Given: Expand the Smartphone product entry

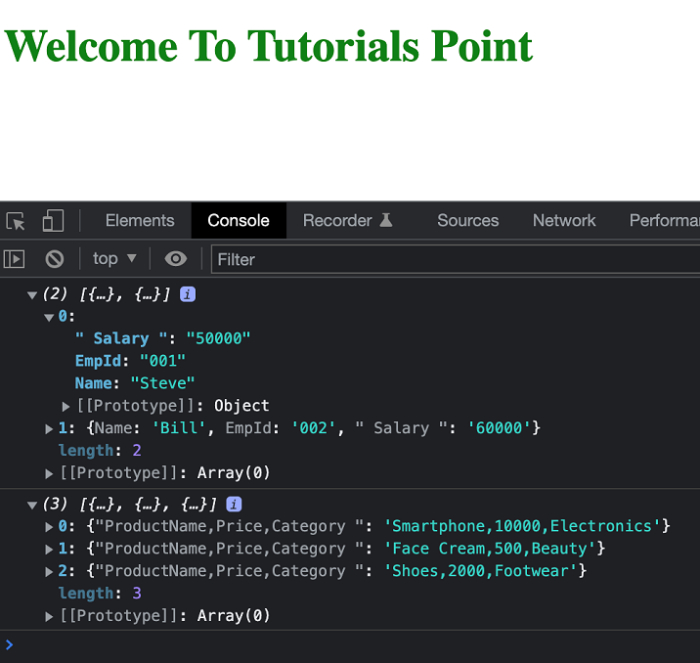Looking at the screenshot, I should [x=50, y=526].
